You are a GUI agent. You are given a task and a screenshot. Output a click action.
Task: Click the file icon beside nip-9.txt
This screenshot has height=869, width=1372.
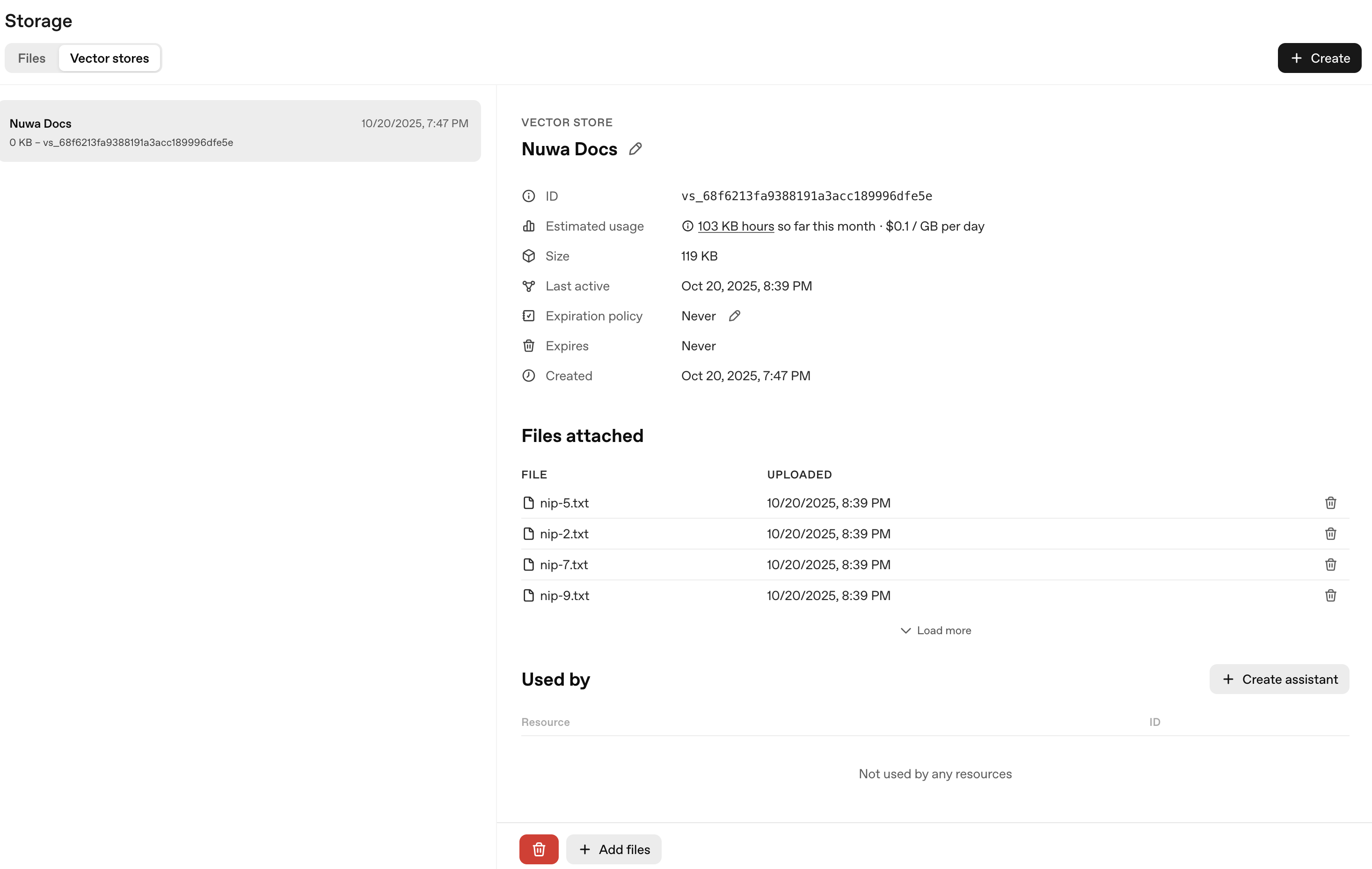pyautogui.click(x=528, y=595)
